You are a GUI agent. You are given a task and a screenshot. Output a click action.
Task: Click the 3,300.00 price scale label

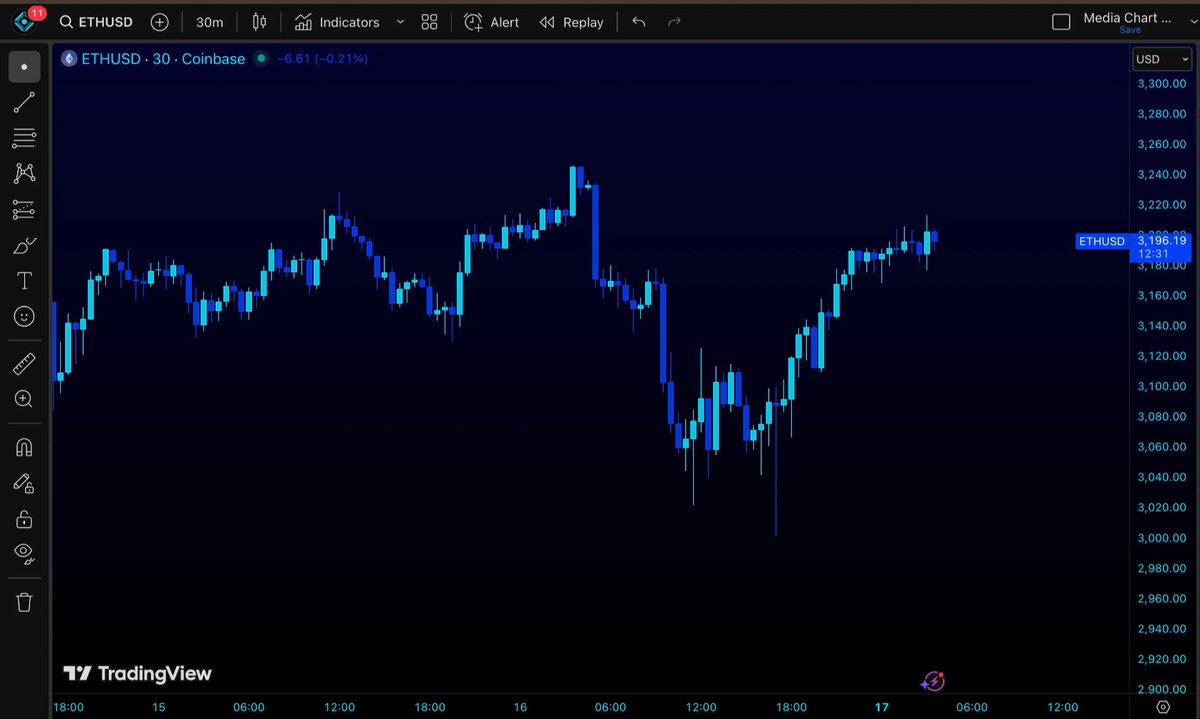point(1163,83)
